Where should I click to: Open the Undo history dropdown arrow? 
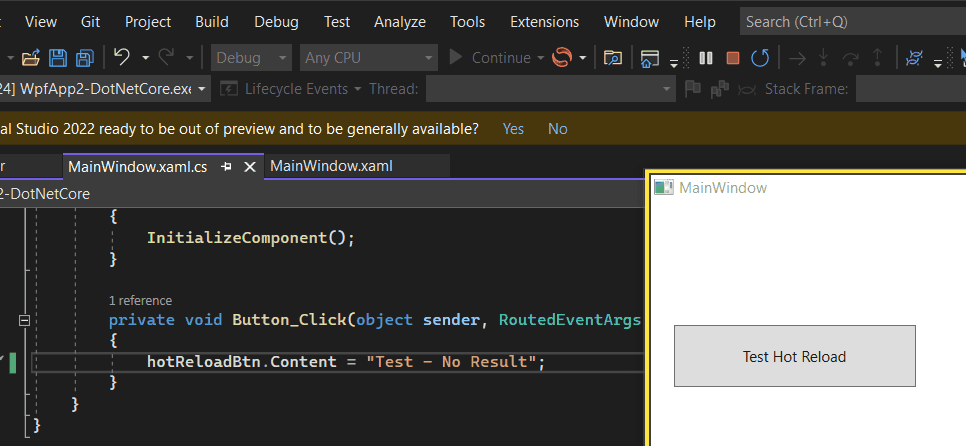[x=145, y=58]
